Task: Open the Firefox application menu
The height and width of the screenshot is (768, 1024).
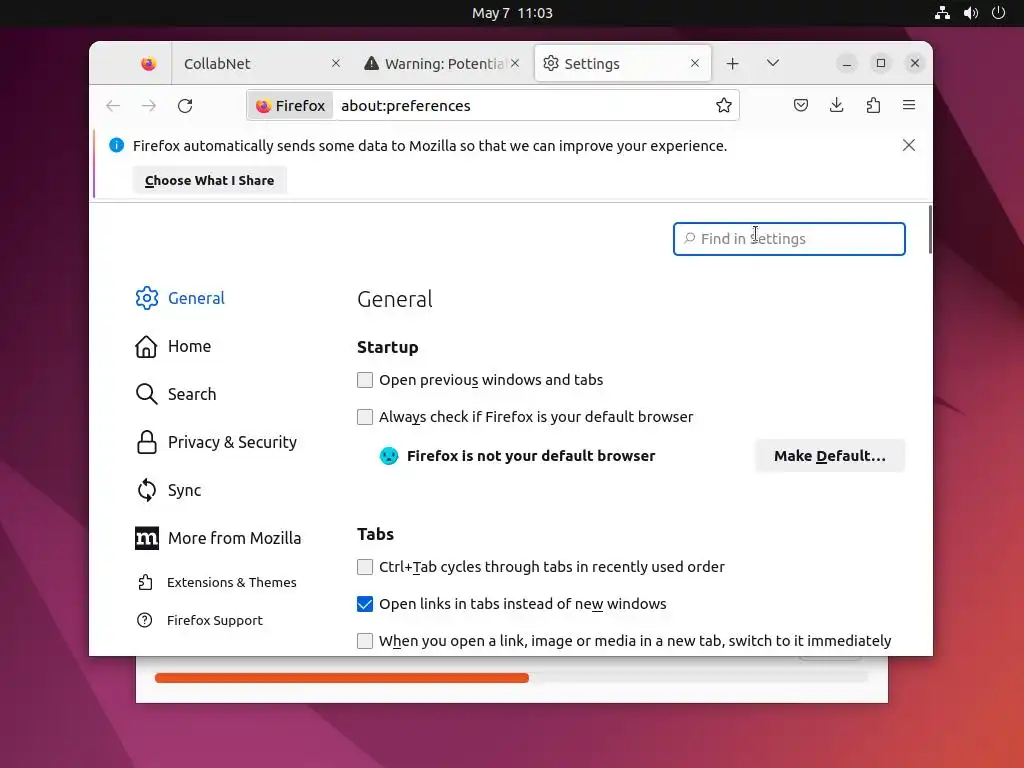Action: click(908, 105)
